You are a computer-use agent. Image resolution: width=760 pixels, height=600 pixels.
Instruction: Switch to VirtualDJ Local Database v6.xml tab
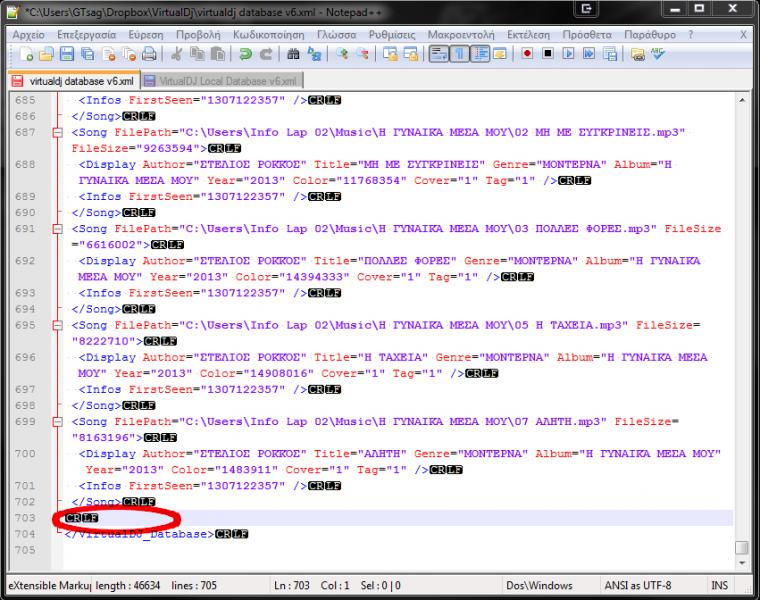coord(222,81)
